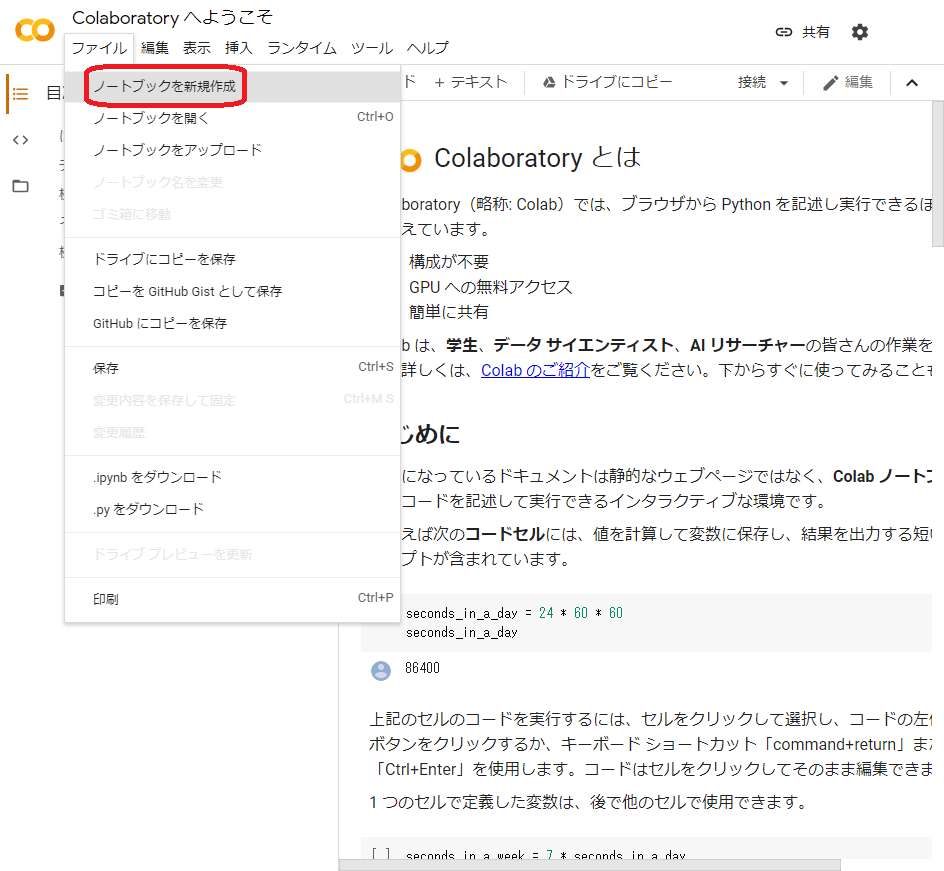
Task: Open the 挿入 menu
Action: 238,48
